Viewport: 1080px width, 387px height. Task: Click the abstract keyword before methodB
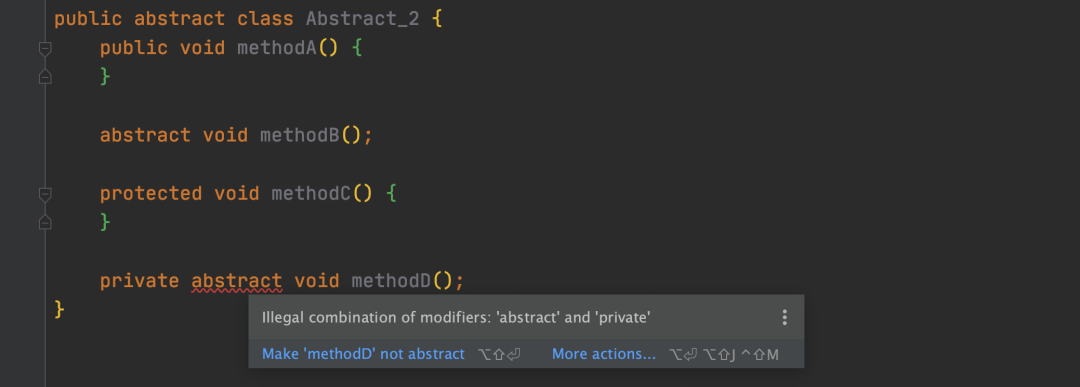pyautogui.click(x=145, y=135)
